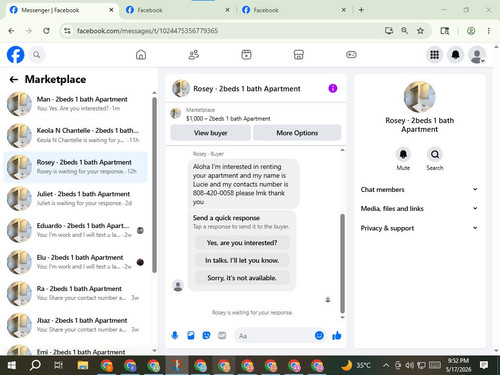This screenshot has width=500, height=375.
Task: Click Marketplace listing $1,000 - 2beds 1 bath Apartment
Action: point(228,118)
